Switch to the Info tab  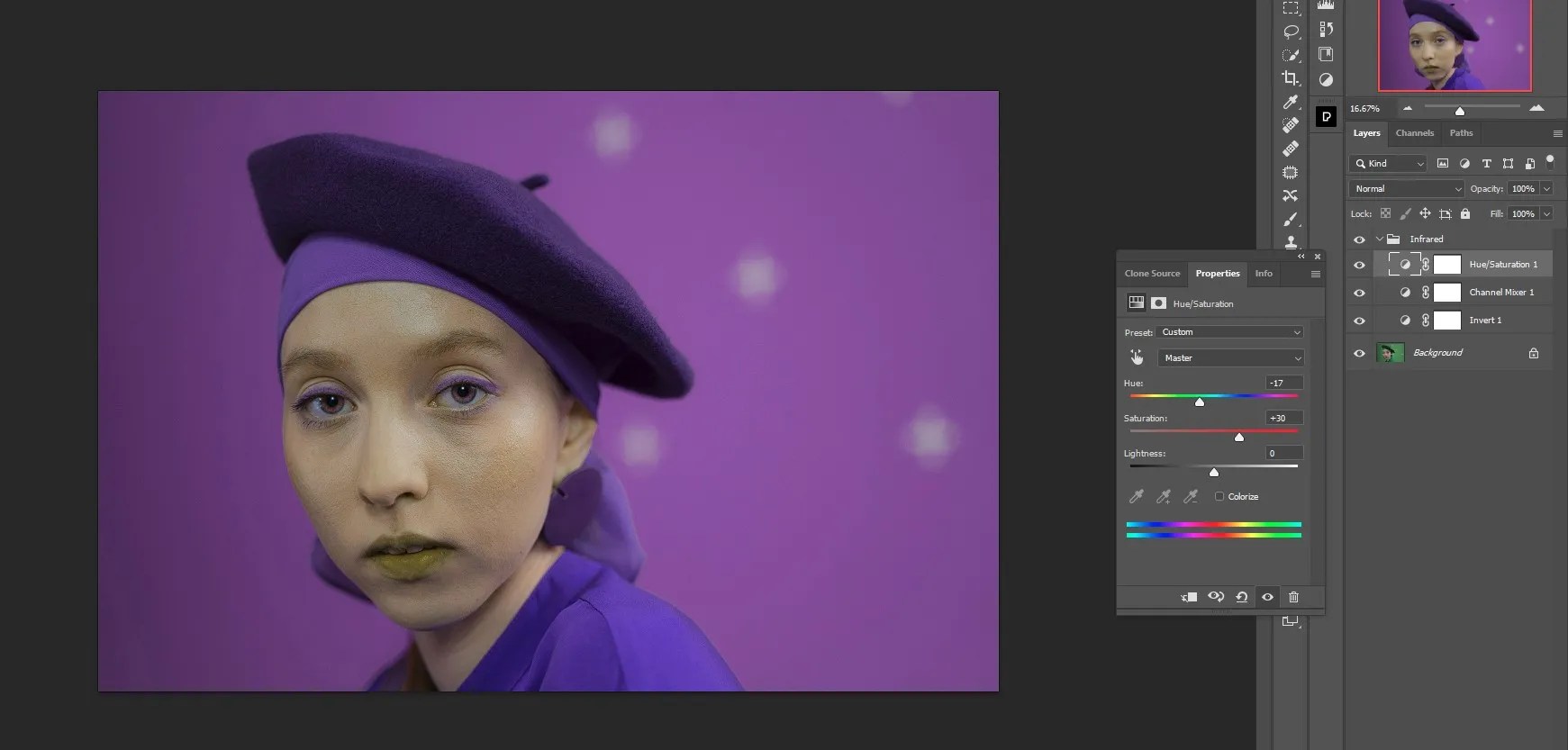1264,274
